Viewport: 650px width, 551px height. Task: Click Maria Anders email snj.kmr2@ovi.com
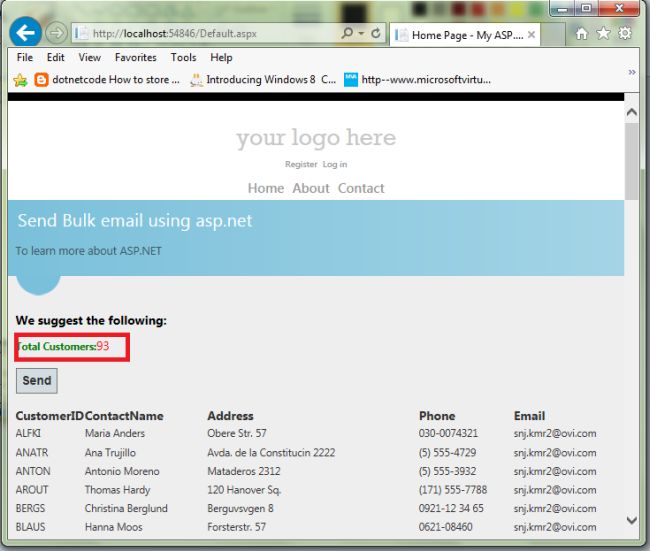point(555,433)
